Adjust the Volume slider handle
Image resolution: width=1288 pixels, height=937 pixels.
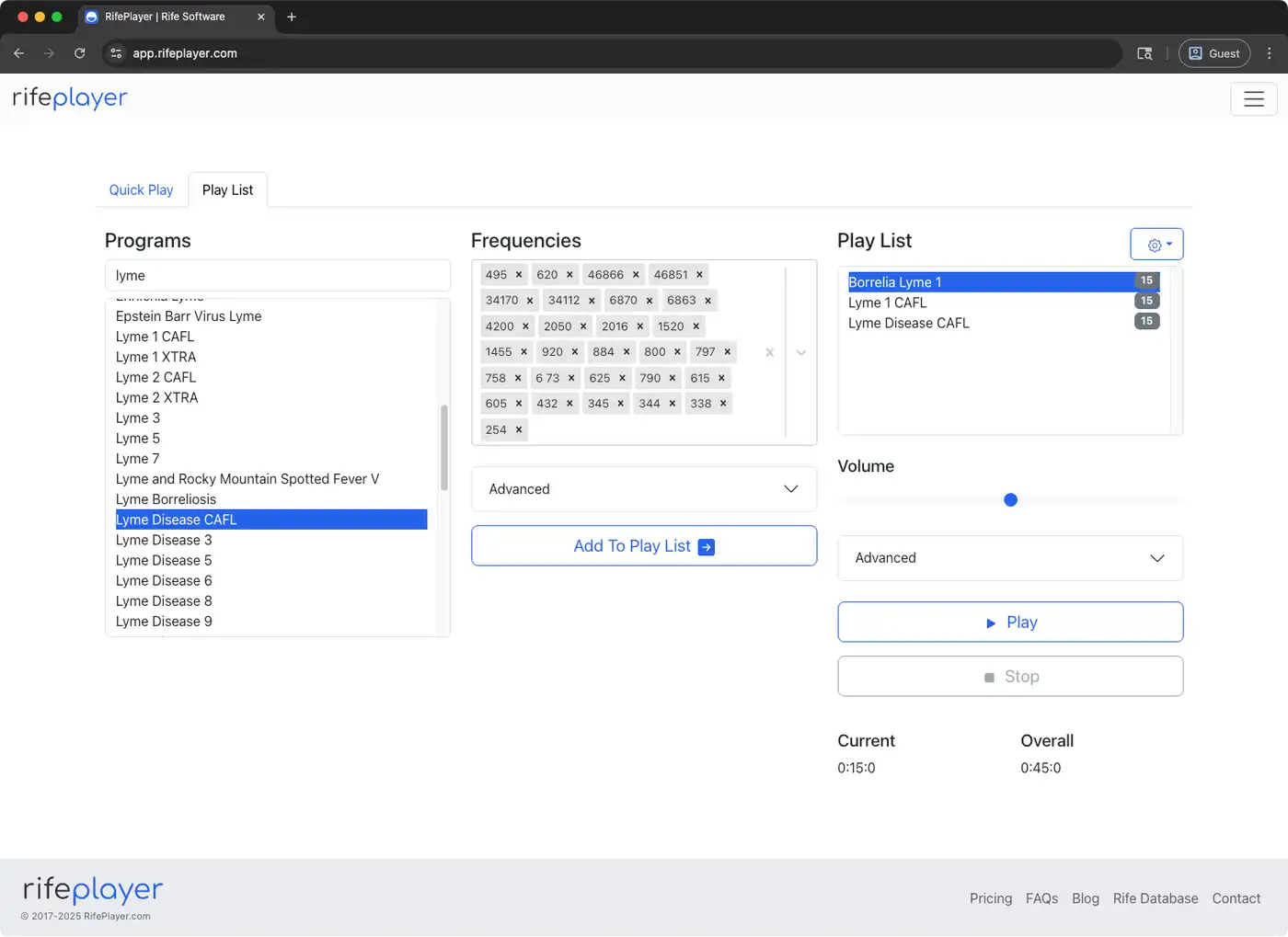click(1010, 500)
